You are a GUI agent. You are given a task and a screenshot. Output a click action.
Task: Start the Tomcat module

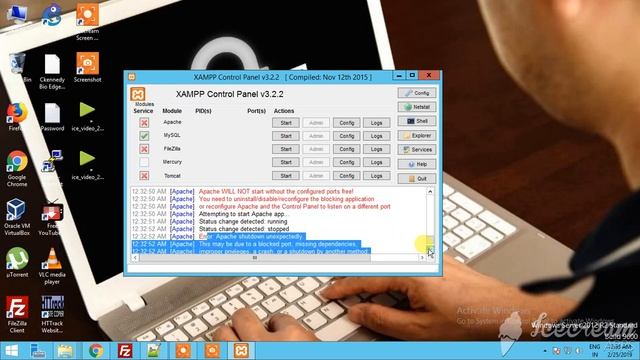(286, 176)
